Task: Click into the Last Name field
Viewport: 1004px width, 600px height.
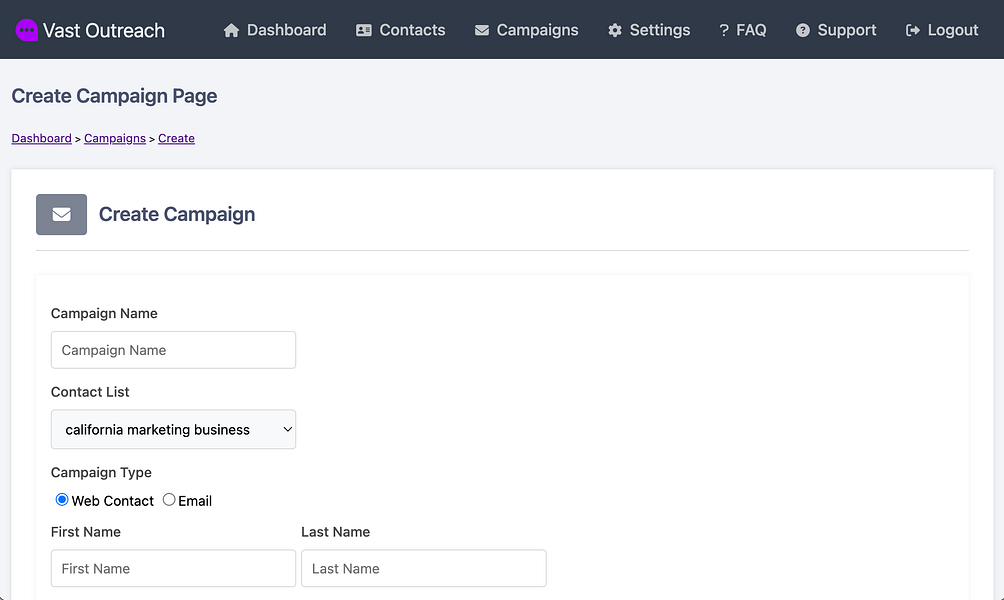Action: click(423, 568)
